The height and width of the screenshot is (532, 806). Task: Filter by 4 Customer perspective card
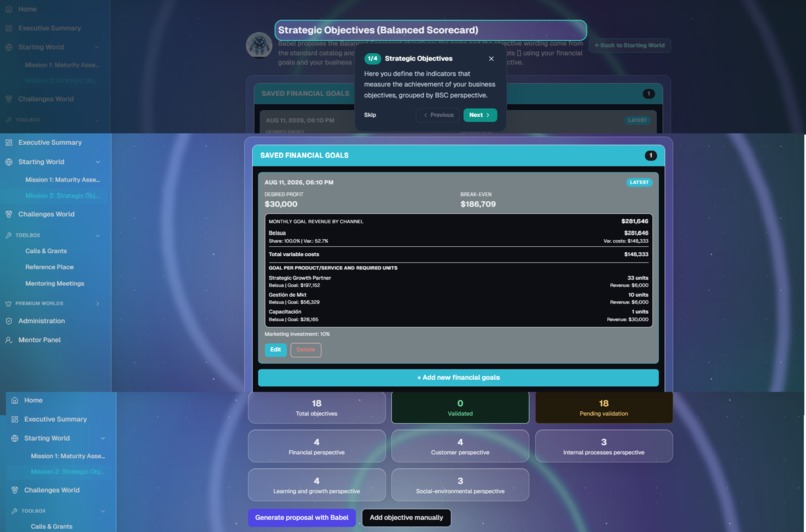tap(460, 446)
